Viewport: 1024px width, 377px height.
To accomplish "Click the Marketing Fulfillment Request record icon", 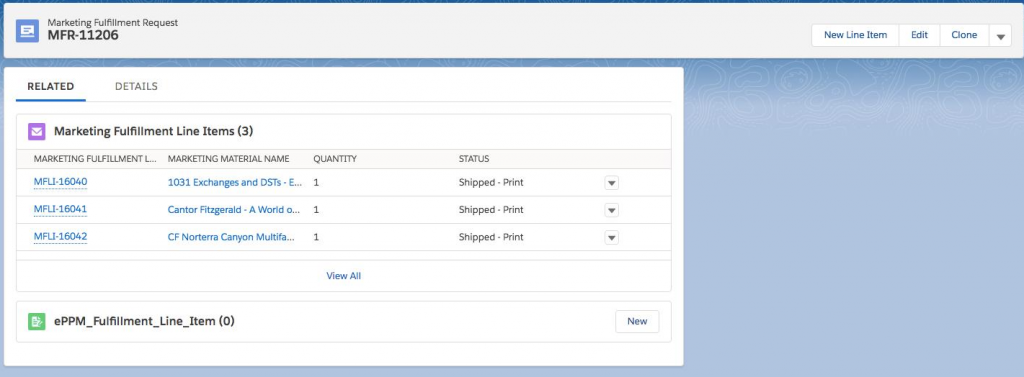I will click(27, 31).
